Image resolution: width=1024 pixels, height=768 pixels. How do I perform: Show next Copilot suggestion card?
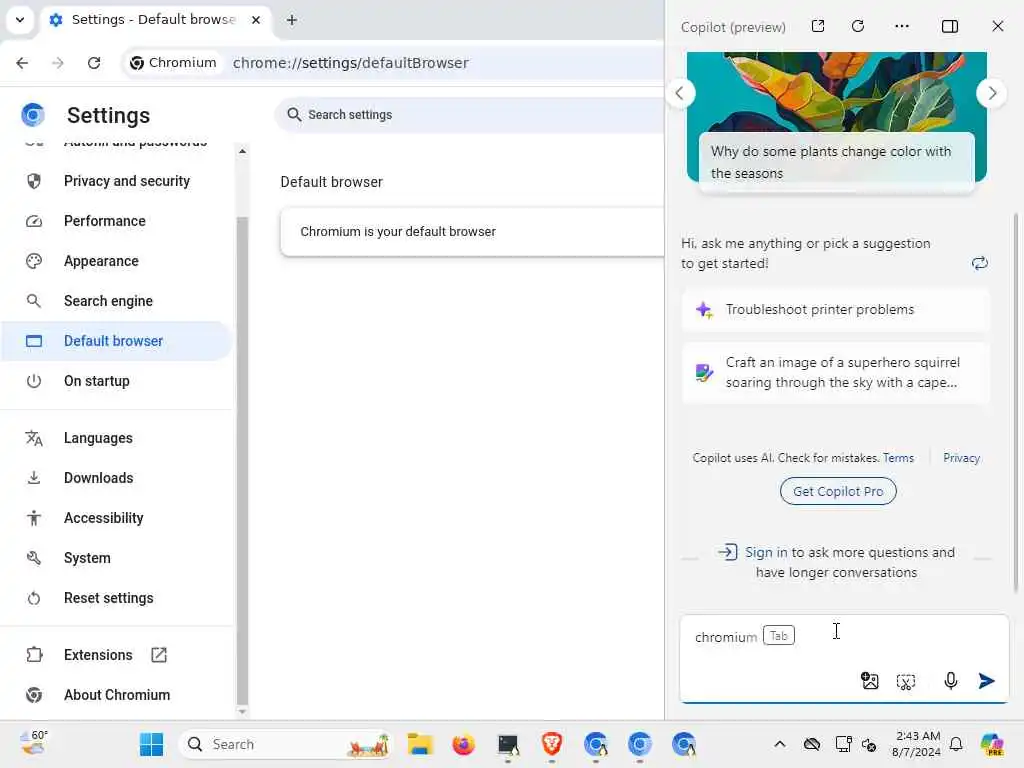click(x=991, y=93)
